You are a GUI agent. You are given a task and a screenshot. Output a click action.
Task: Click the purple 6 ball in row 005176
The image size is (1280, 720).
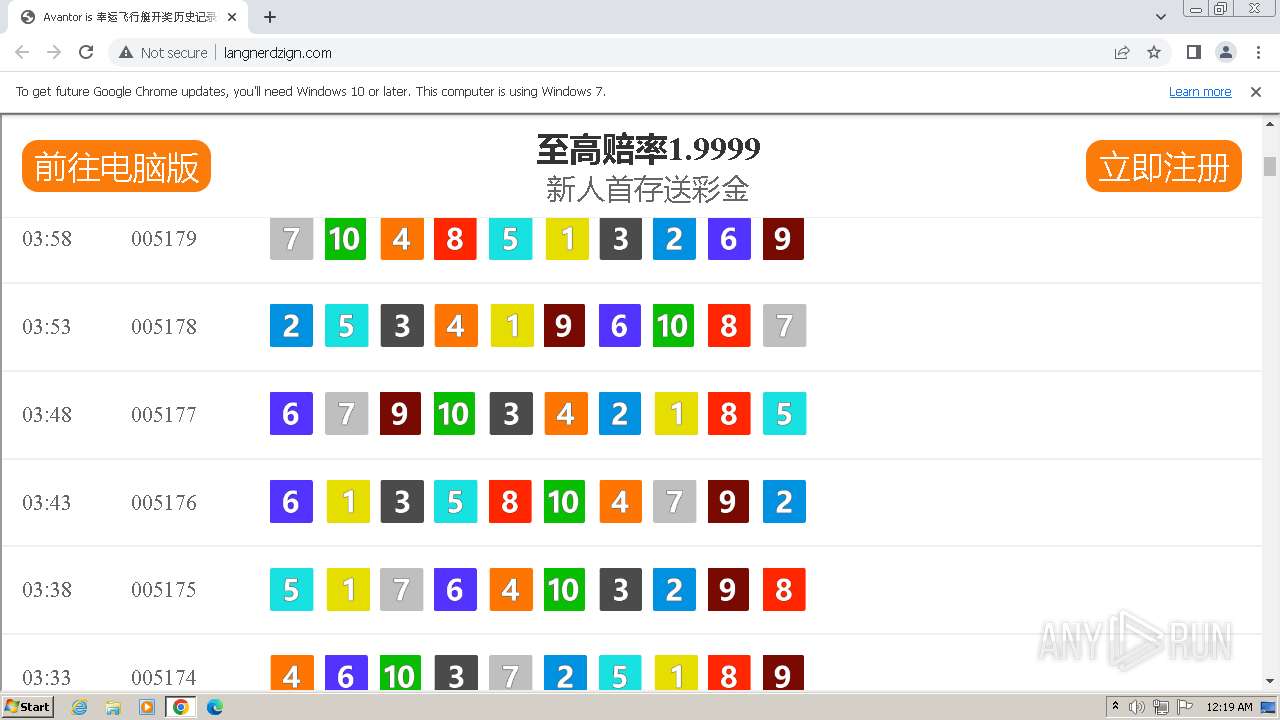[291, 502]
